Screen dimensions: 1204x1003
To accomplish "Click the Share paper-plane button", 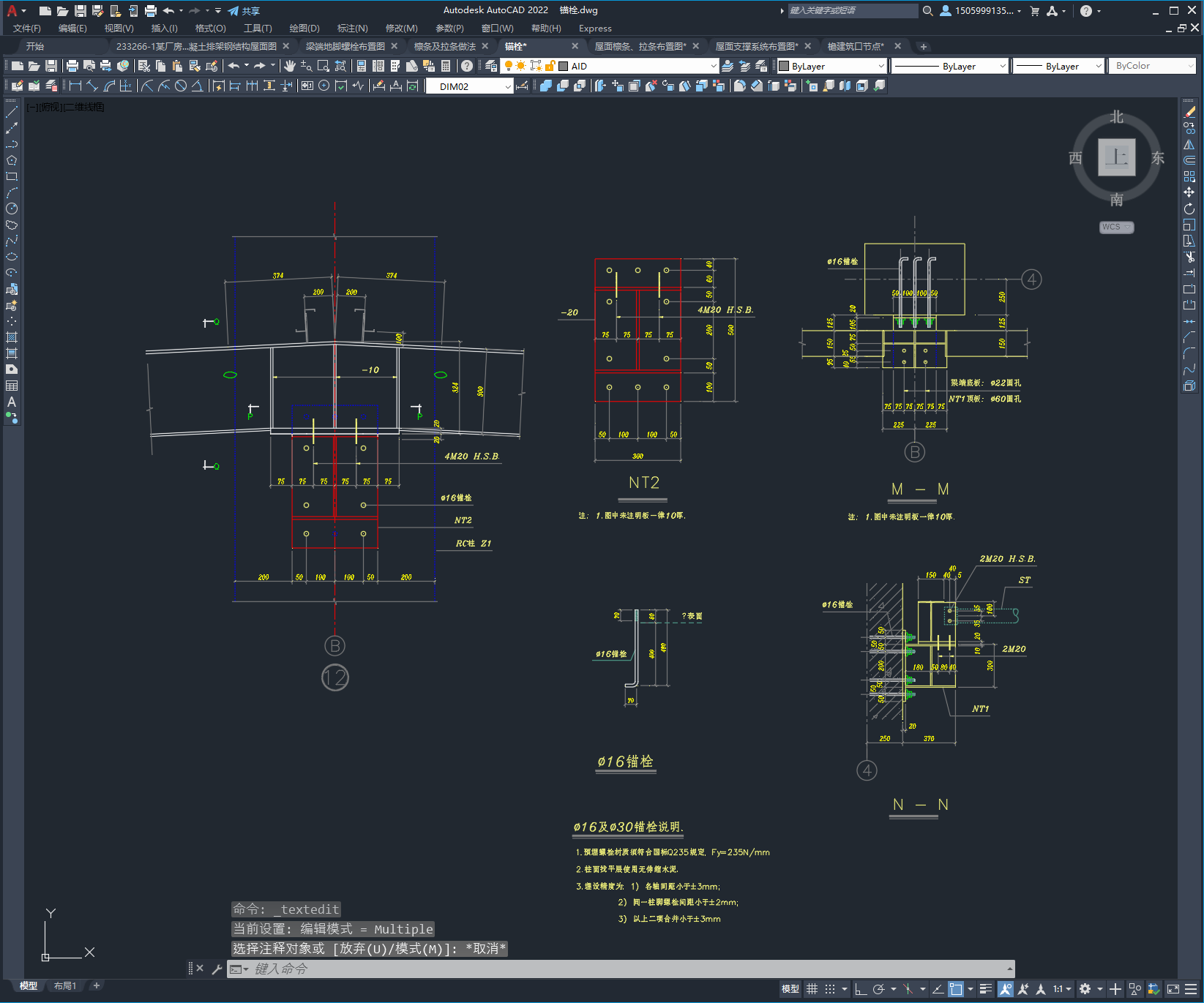I will (x=243, y=11).
